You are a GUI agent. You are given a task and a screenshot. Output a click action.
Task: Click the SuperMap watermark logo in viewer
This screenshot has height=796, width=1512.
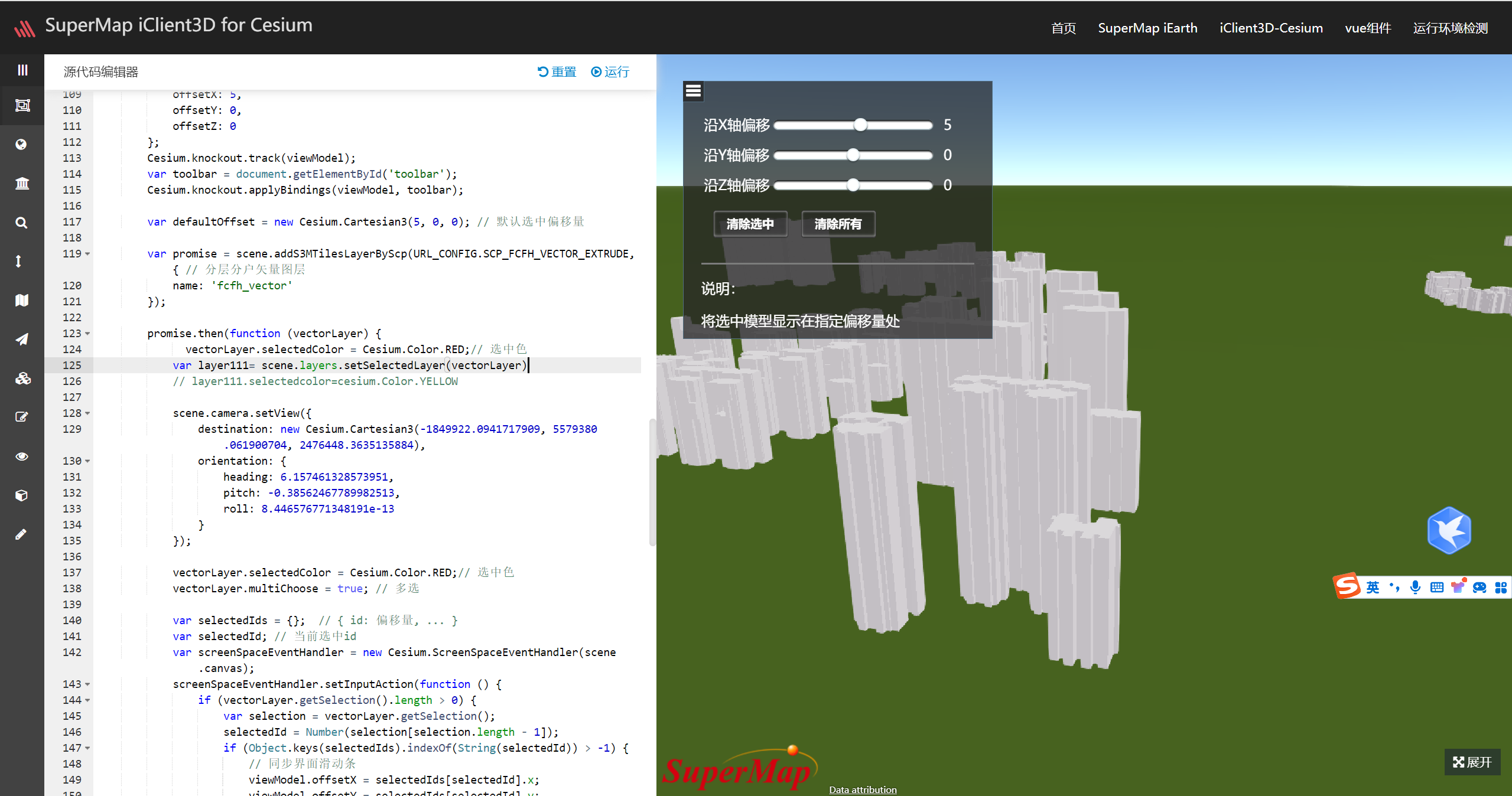740,768
